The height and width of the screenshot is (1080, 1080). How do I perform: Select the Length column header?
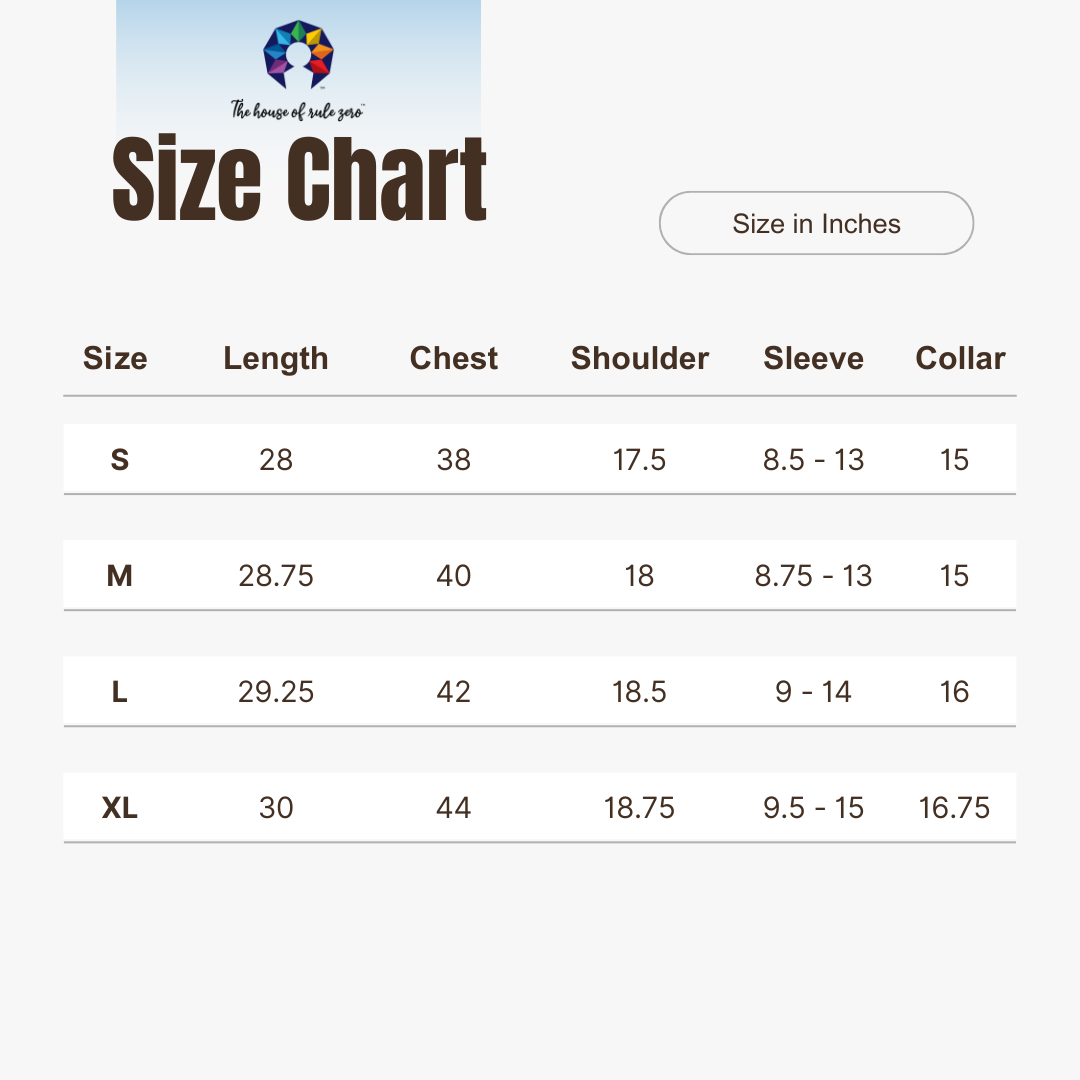click(276, 359)
